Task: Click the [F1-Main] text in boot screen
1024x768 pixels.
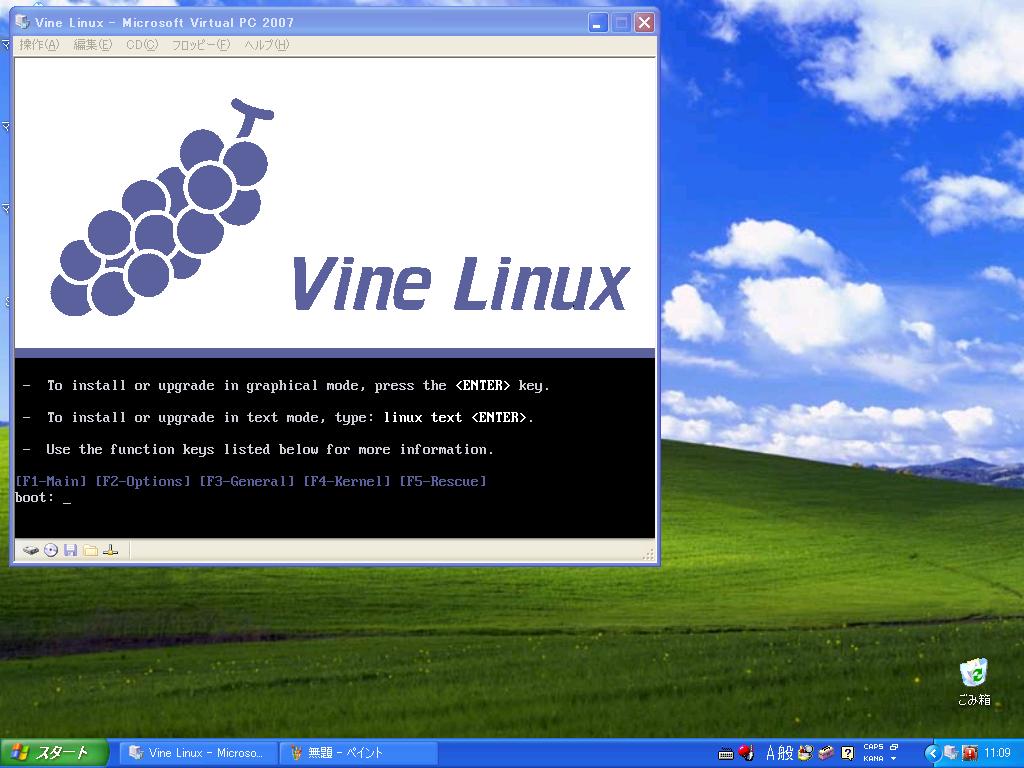Action: tap(51, 481)
